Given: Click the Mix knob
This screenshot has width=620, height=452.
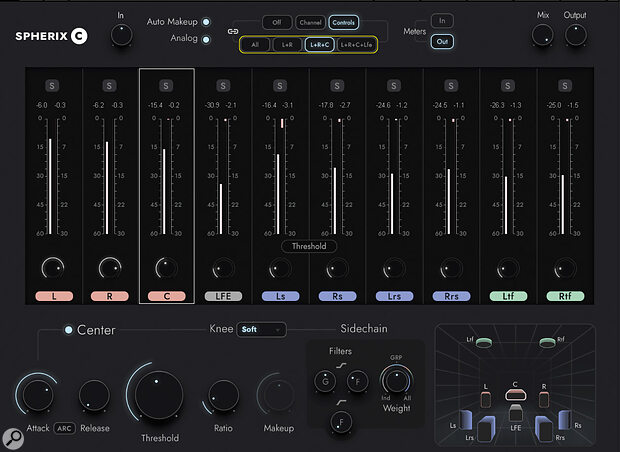Looking at the screenshot, I should tap(542, 35).
